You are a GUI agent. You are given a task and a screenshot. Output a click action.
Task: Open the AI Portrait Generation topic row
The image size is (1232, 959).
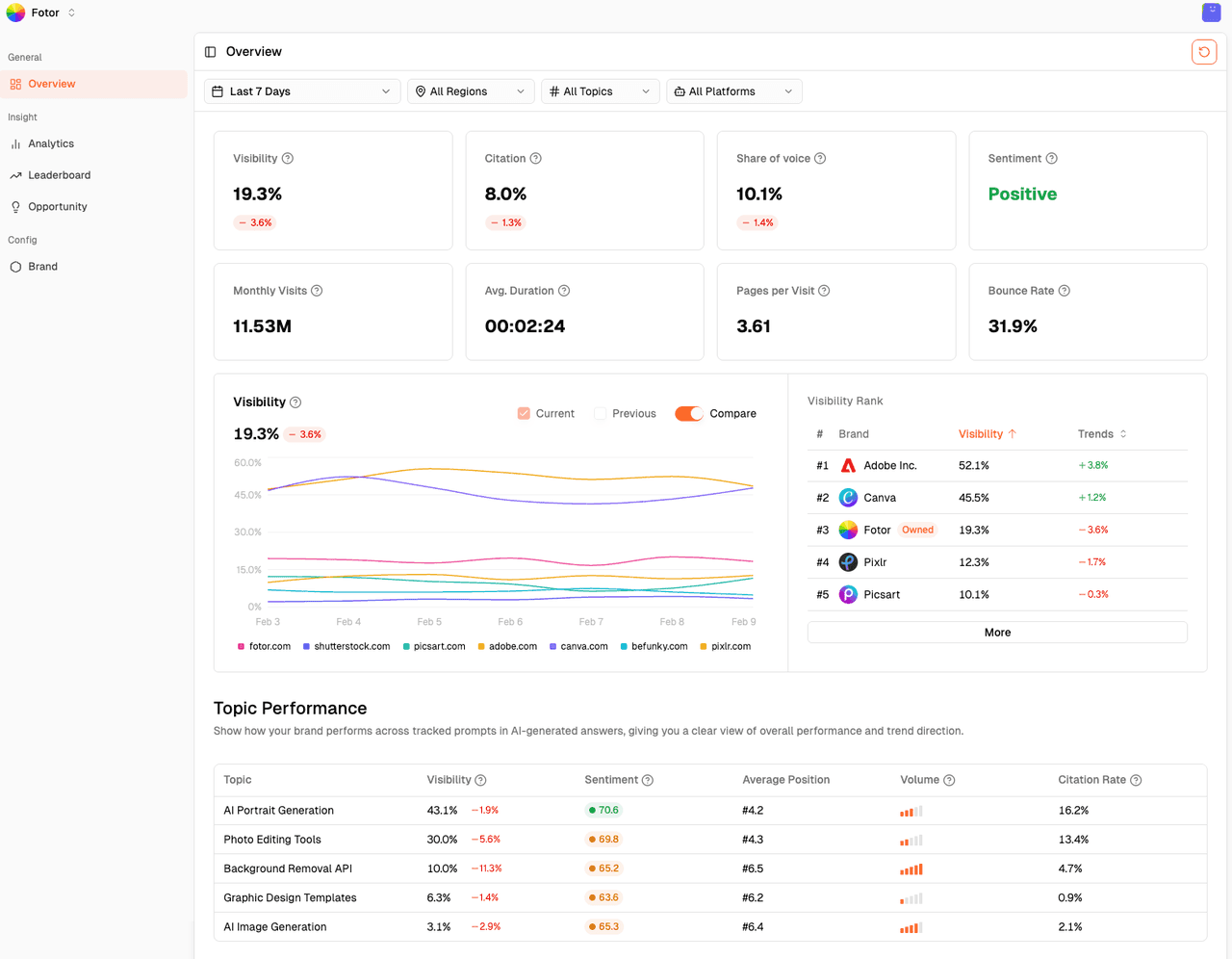click(x=710, y=811)
